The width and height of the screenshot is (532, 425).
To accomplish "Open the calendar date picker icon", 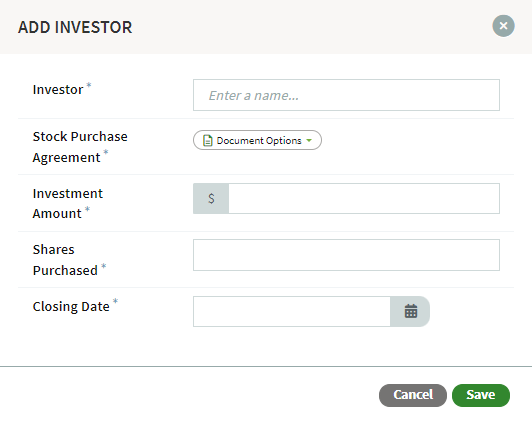I will [410, 311].
